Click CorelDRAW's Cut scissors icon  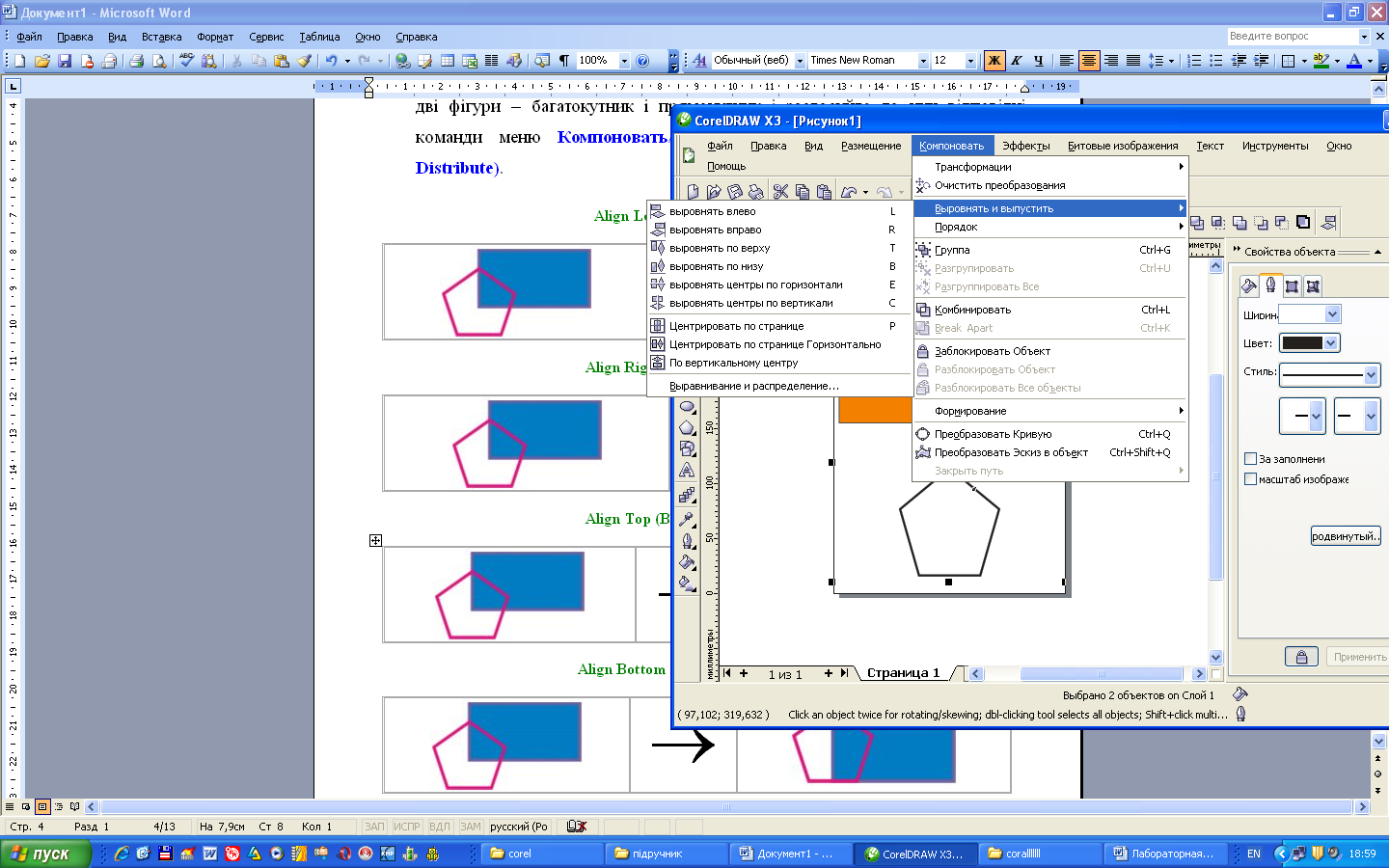pos(780,192)
